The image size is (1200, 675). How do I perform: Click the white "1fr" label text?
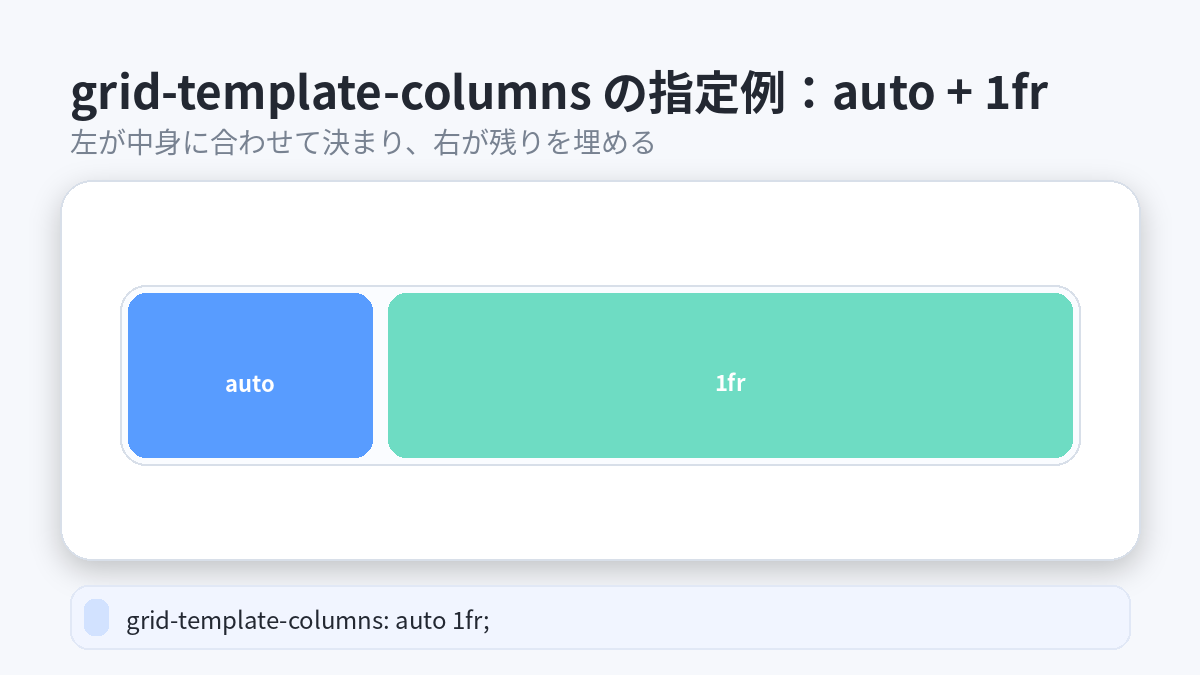coord(730,383)
